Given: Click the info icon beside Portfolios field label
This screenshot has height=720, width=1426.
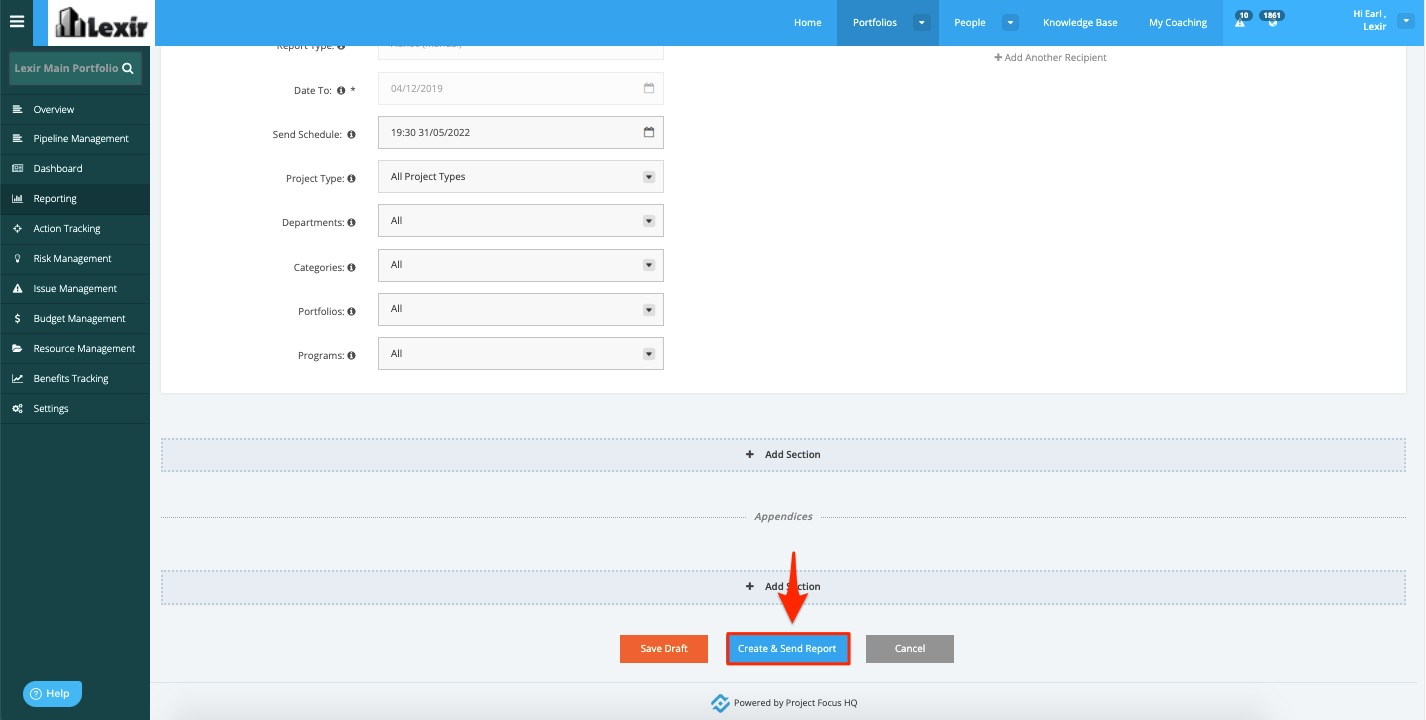Looking at the screenshot, I should tap(351, 312).
